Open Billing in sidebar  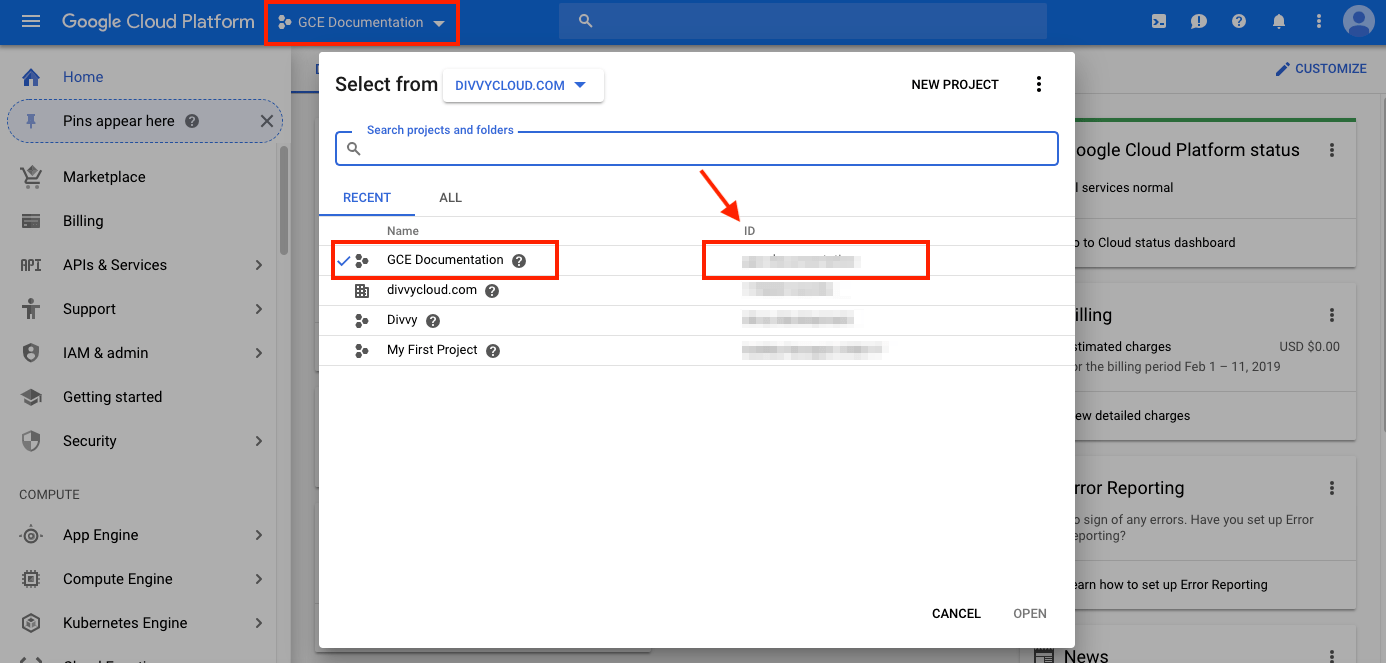83,221
